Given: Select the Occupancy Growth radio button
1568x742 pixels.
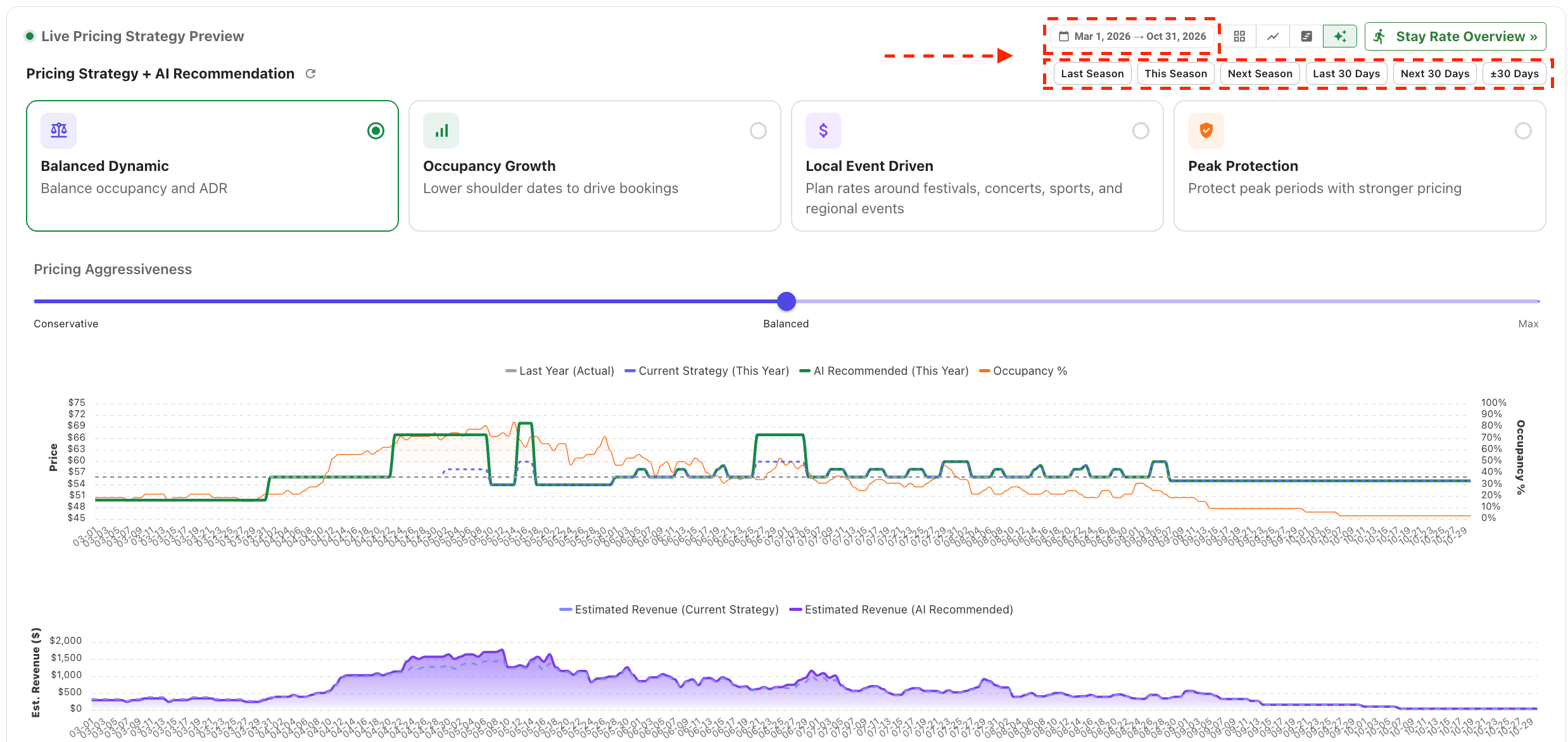Looking at the screenshot, I should tap(758, 130).
